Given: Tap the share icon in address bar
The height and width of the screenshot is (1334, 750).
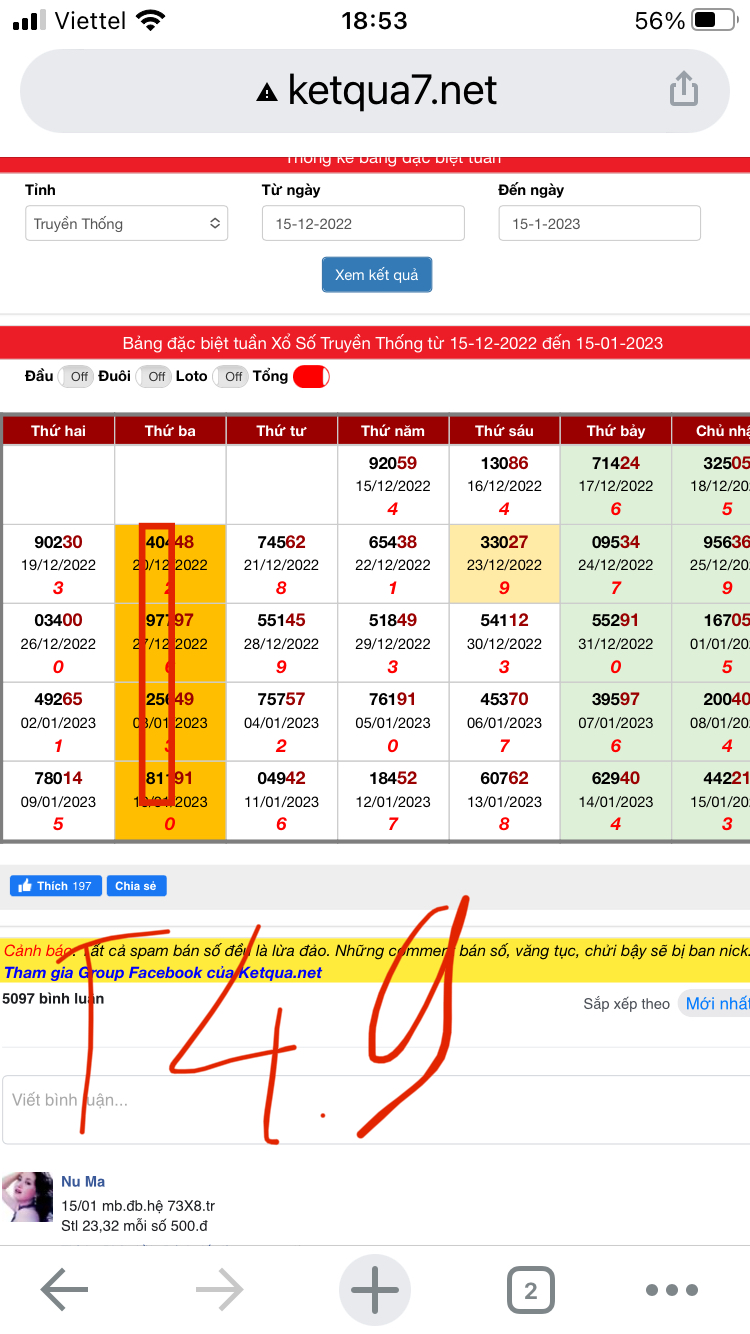Looking at the screenshot, I should coord(683,89).
